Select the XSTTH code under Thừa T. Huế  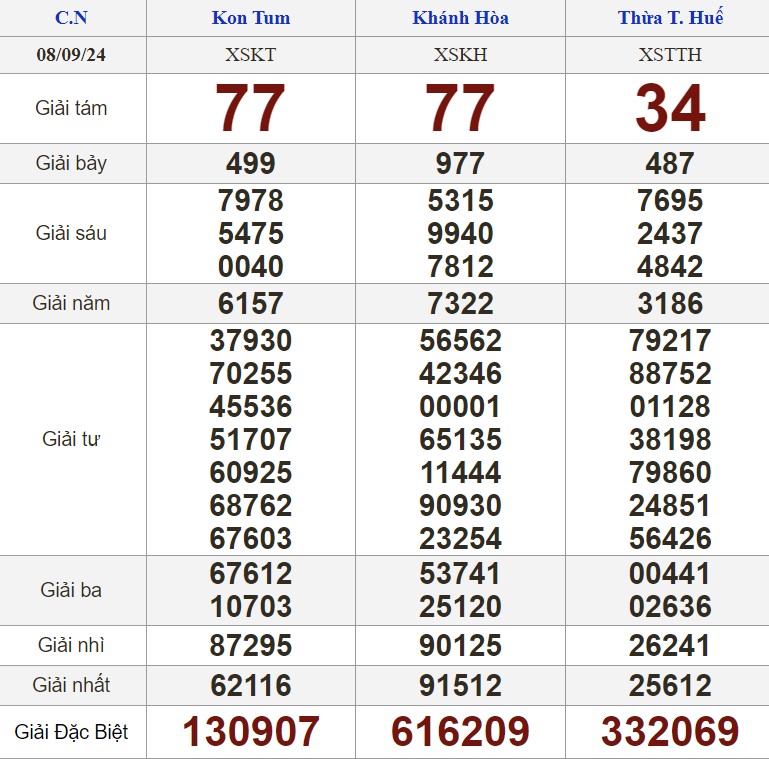[670, 55]
